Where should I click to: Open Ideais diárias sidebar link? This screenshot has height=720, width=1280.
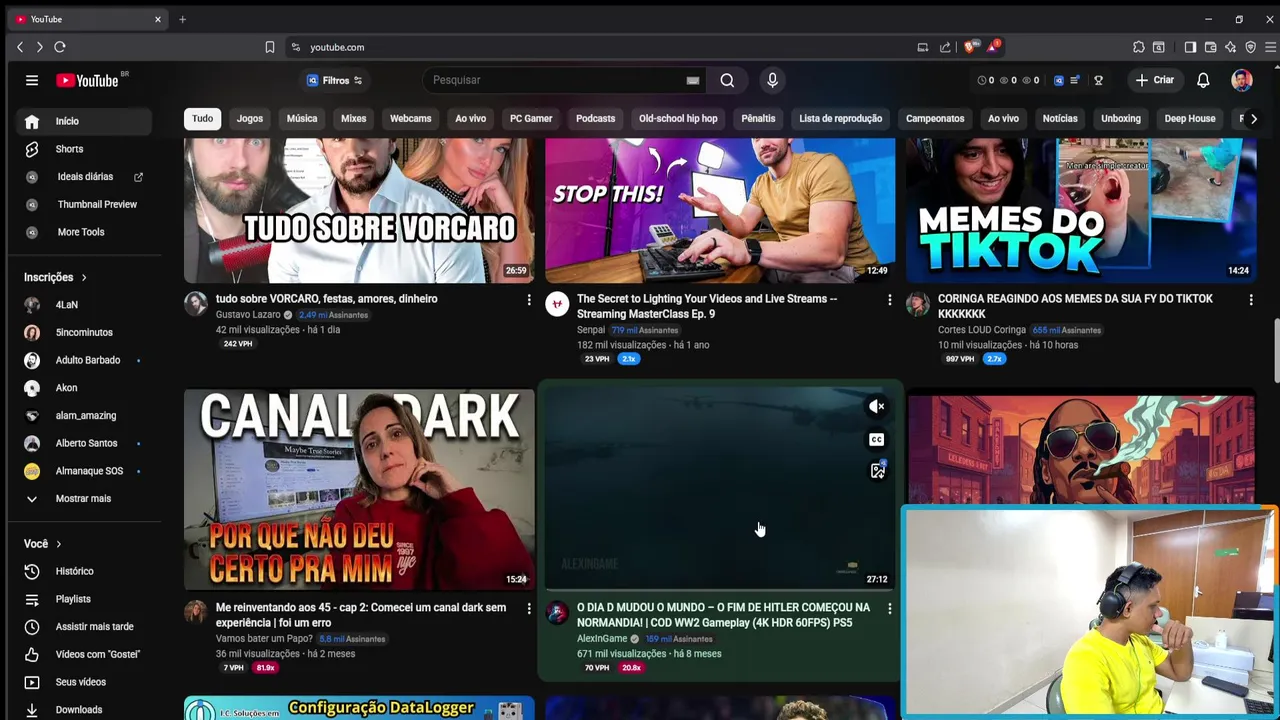pyautogui.click(x=83, y=177)
